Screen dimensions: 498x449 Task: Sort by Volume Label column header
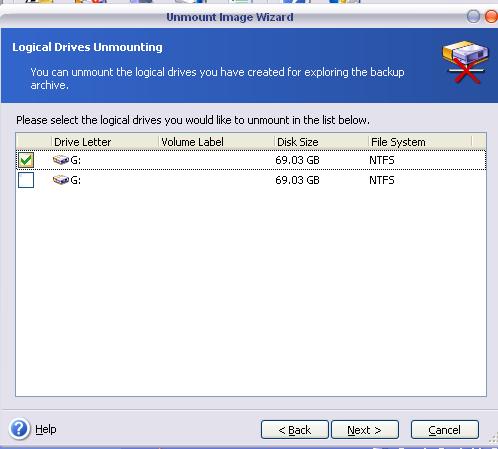[x=216, y=142]
